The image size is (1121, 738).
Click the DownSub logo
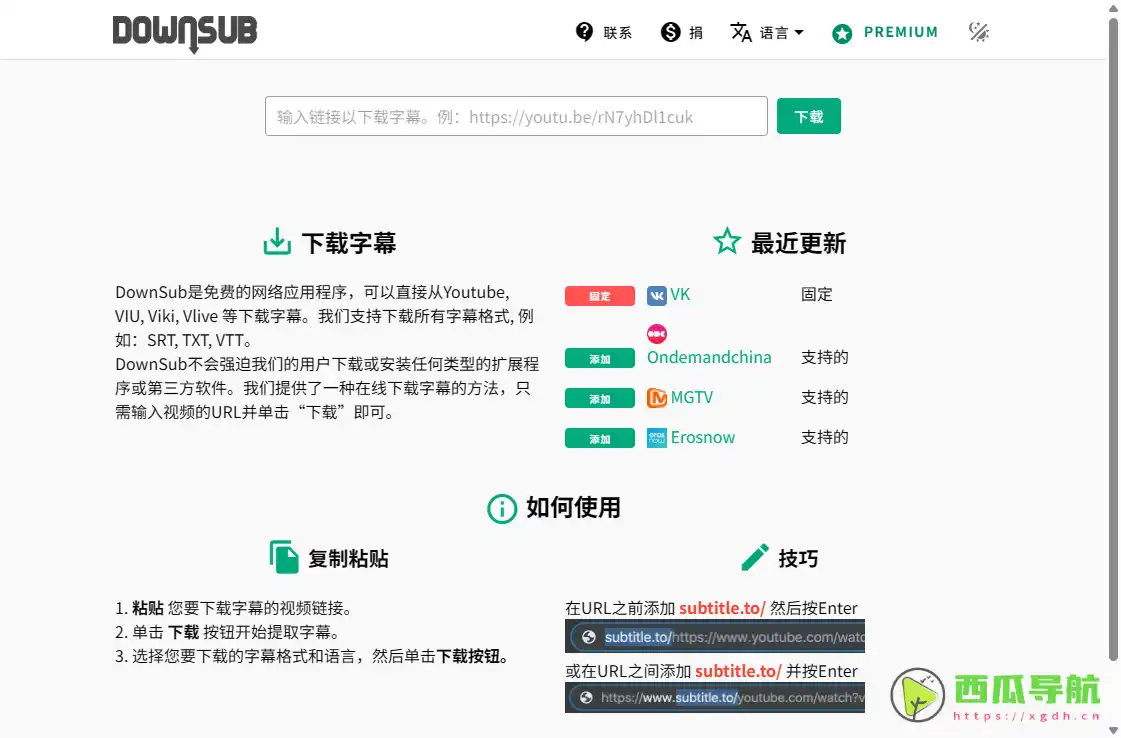(x=184, y=32)
